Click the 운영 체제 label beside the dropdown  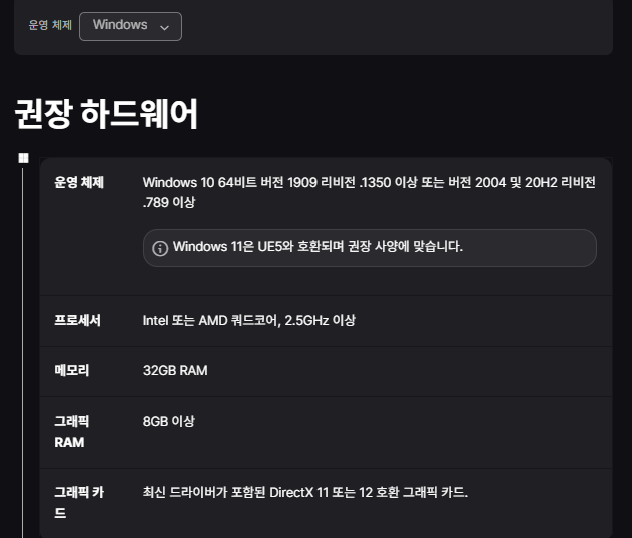click(50, 25)
